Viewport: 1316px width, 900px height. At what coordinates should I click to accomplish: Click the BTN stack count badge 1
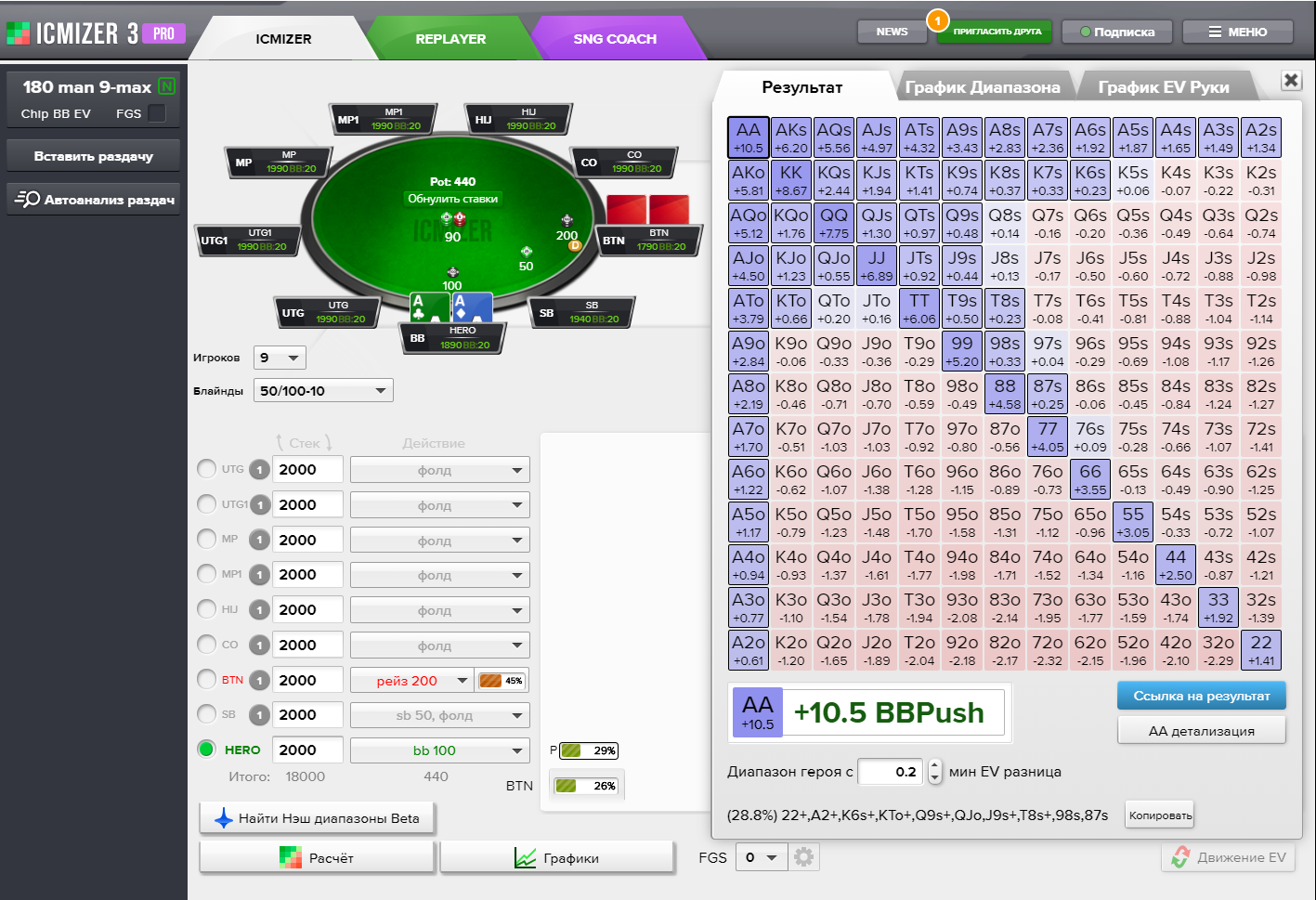click(259, 681)
